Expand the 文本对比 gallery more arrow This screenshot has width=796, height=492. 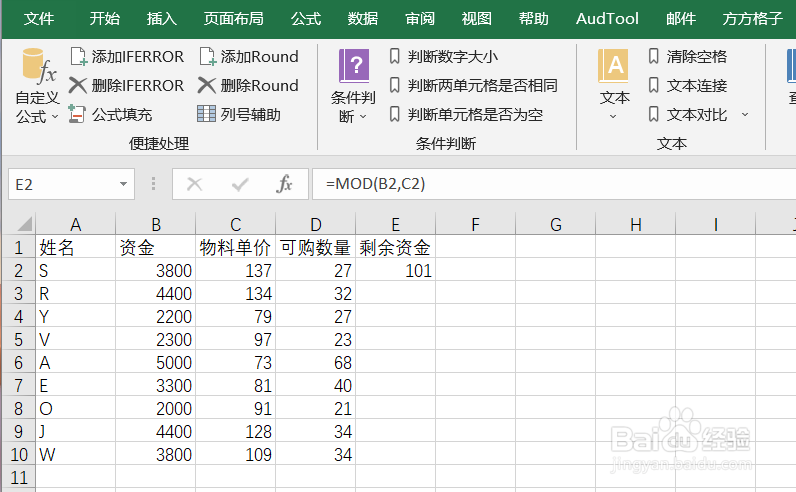[x=745, y=115]
